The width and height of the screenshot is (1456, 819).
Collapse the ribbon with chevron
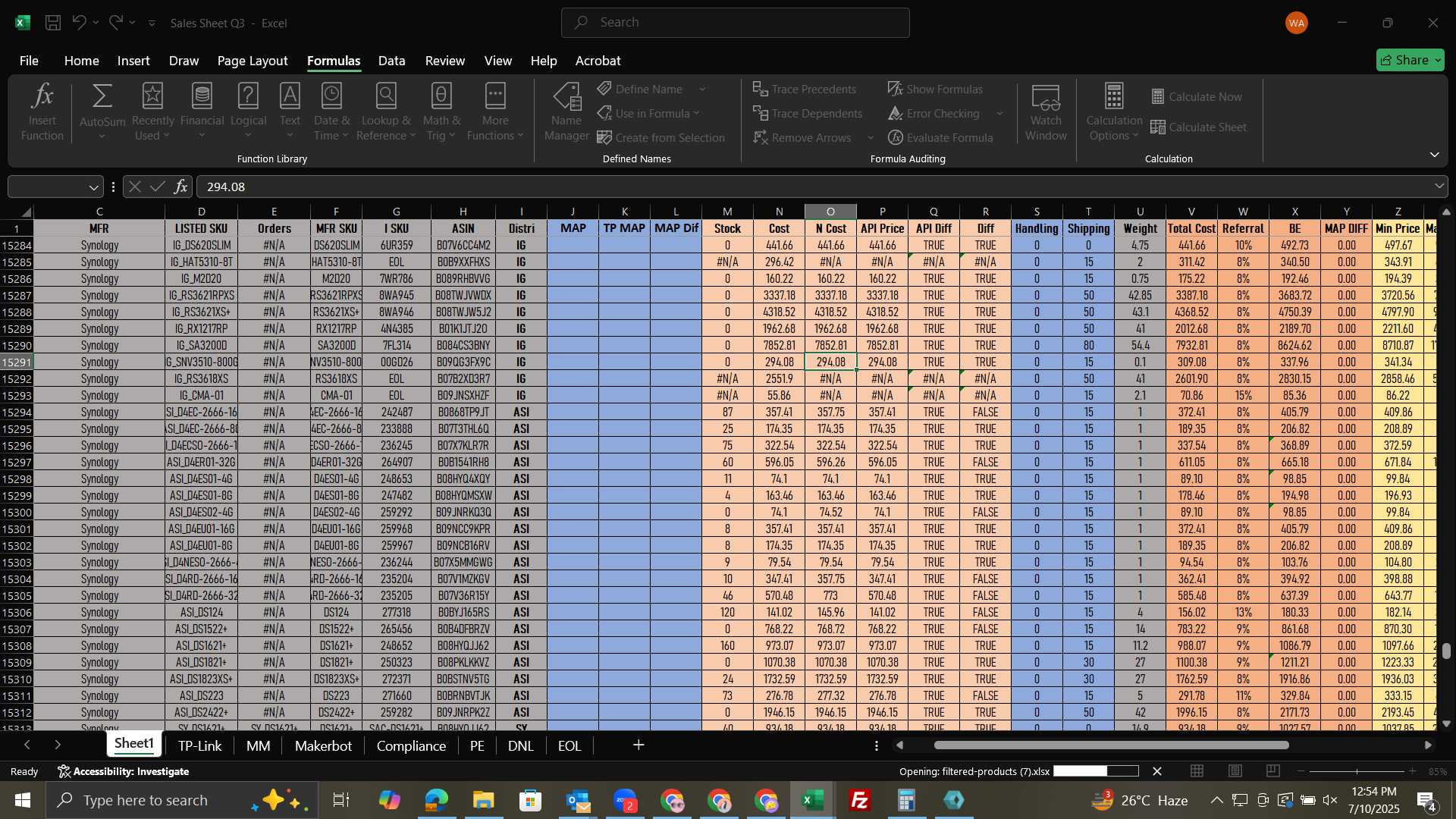pyautogui.click(x=1434, y=155)
